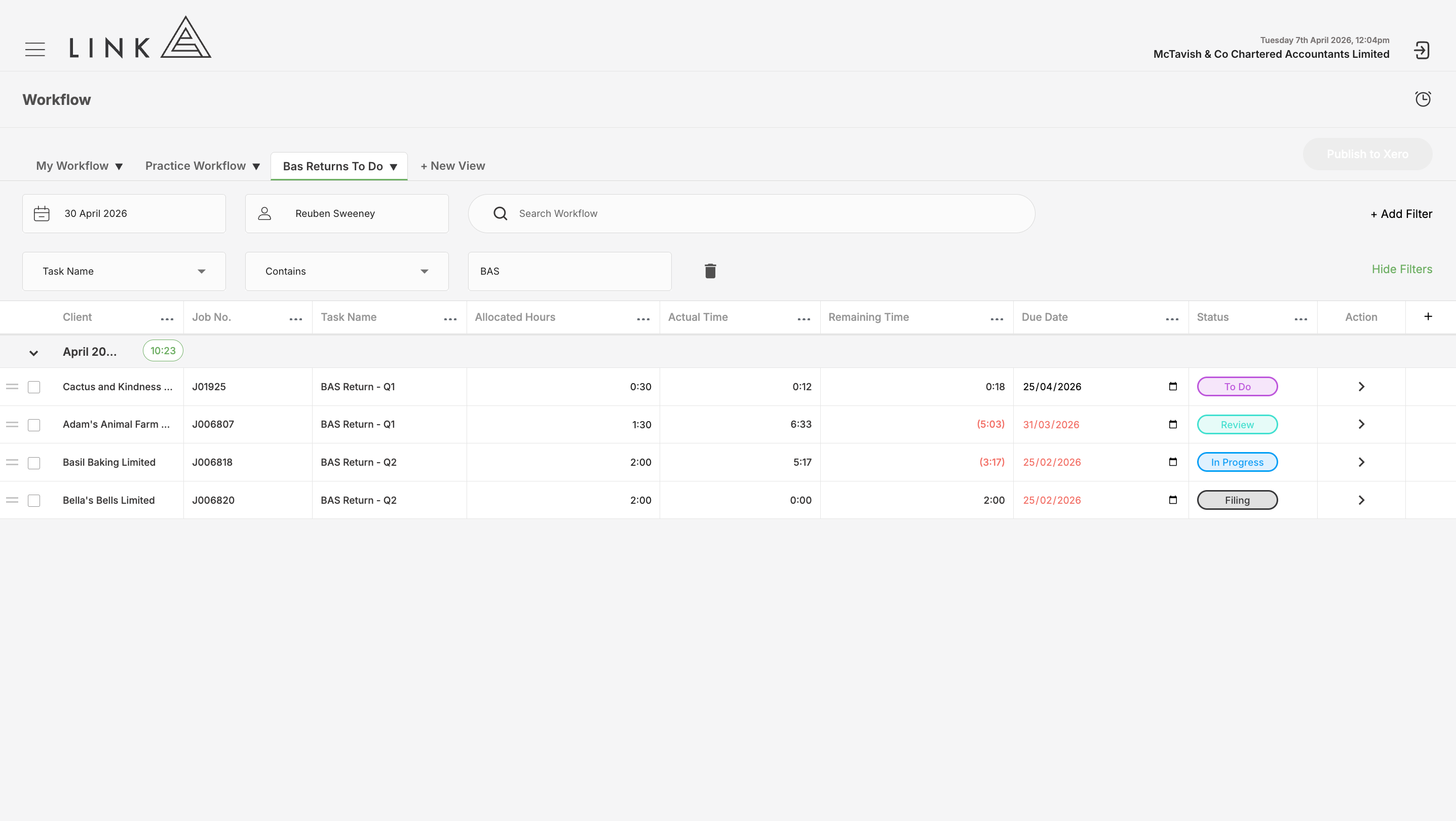Tick checkbox for Adam's Animal Farm row
The height and width of the screenshot is (821, 1456).
[34, 425]
